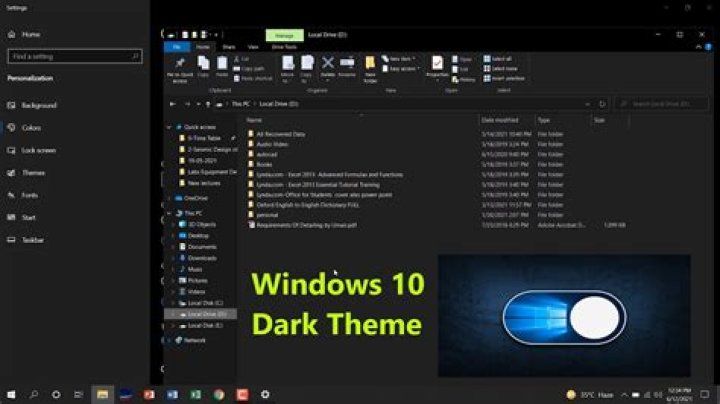Viewport: 720px width, 404px height.
Task: Click Paste shortcut in the ribbon
Action: [253, 79]
